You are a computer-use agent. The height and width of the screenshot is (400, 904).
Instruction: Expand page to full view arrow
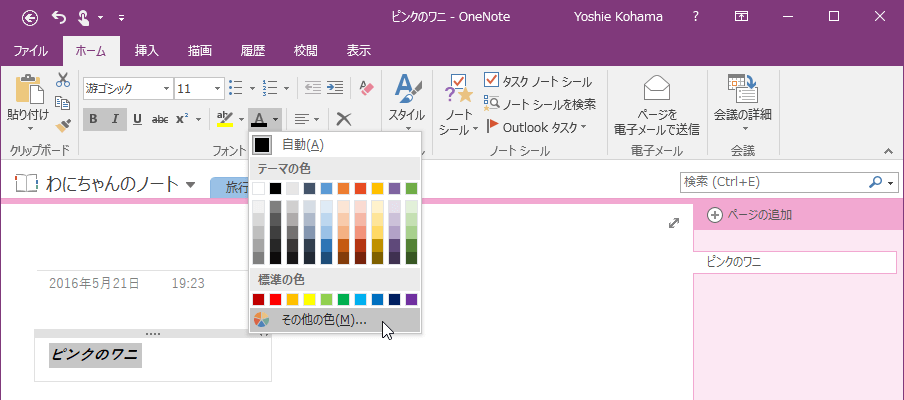coord(673,224)
